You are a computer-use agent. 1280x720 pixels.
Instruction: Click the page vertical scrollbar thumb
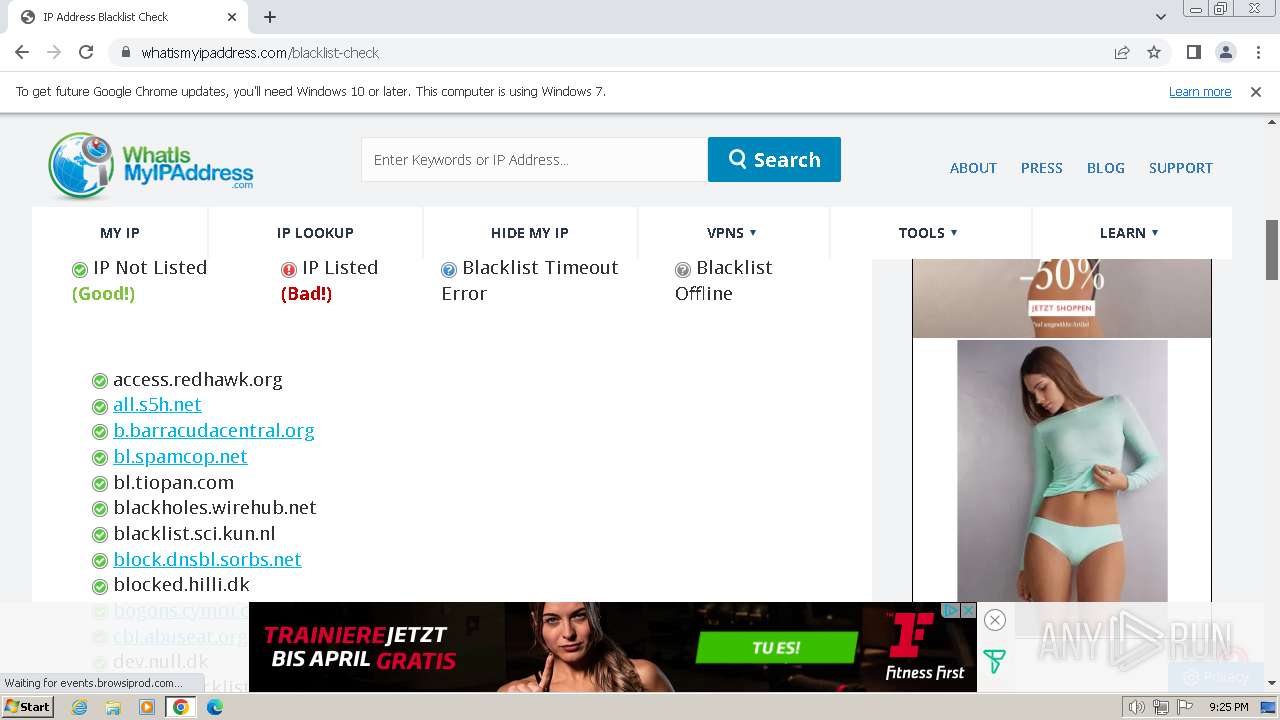point(1272,250)
